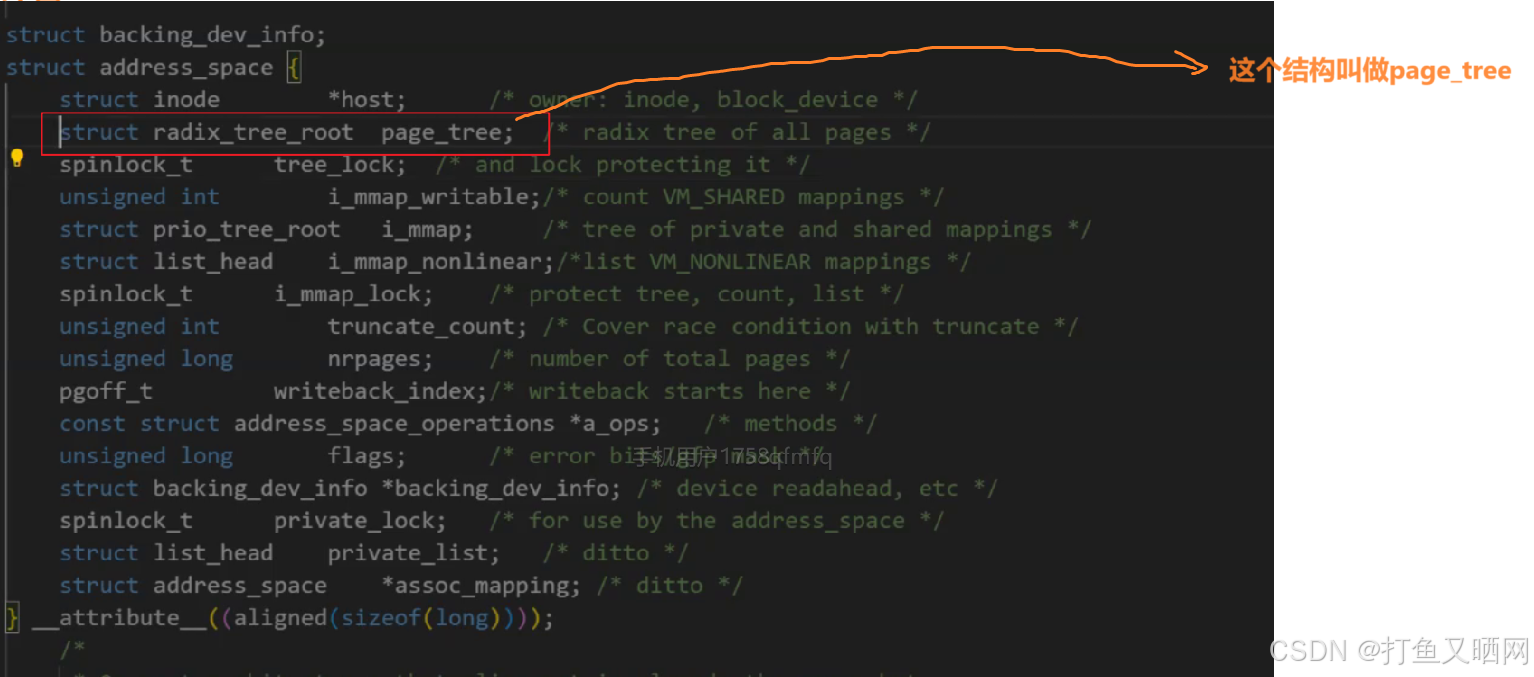Screen dimensions: 1534x677
Task: Click the highlighted opening brace after address_space
Action: tap(293, 68)
